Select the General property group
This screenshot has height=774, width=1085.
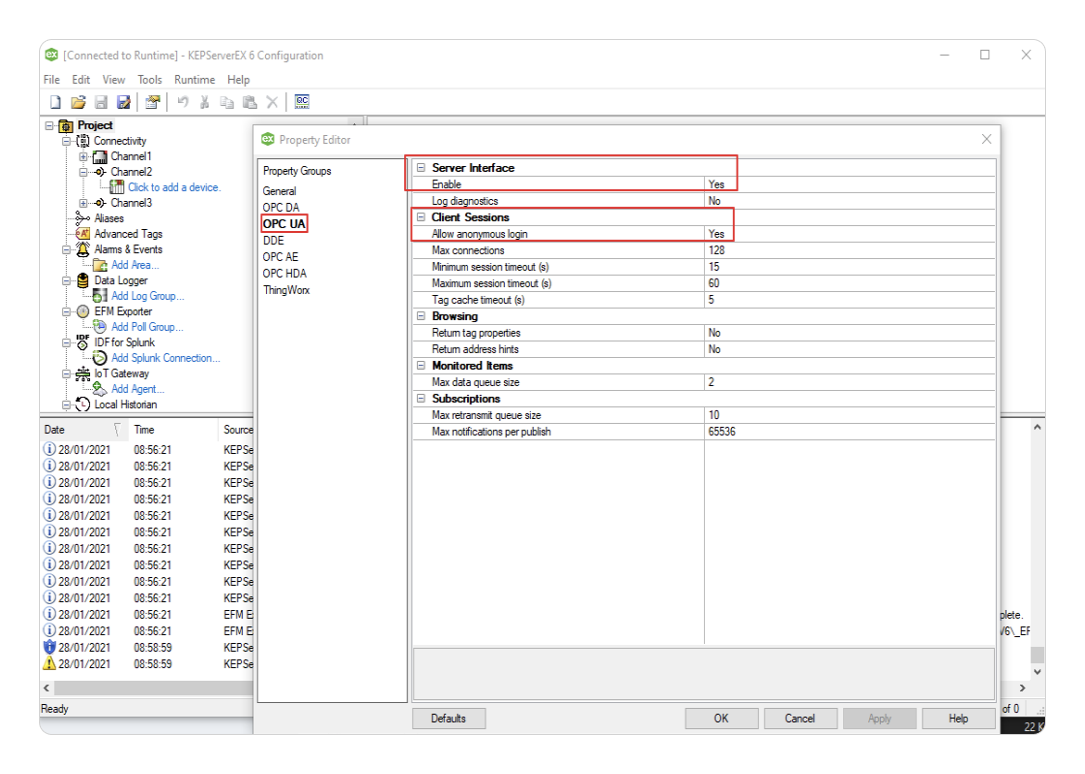click(280, 191)
